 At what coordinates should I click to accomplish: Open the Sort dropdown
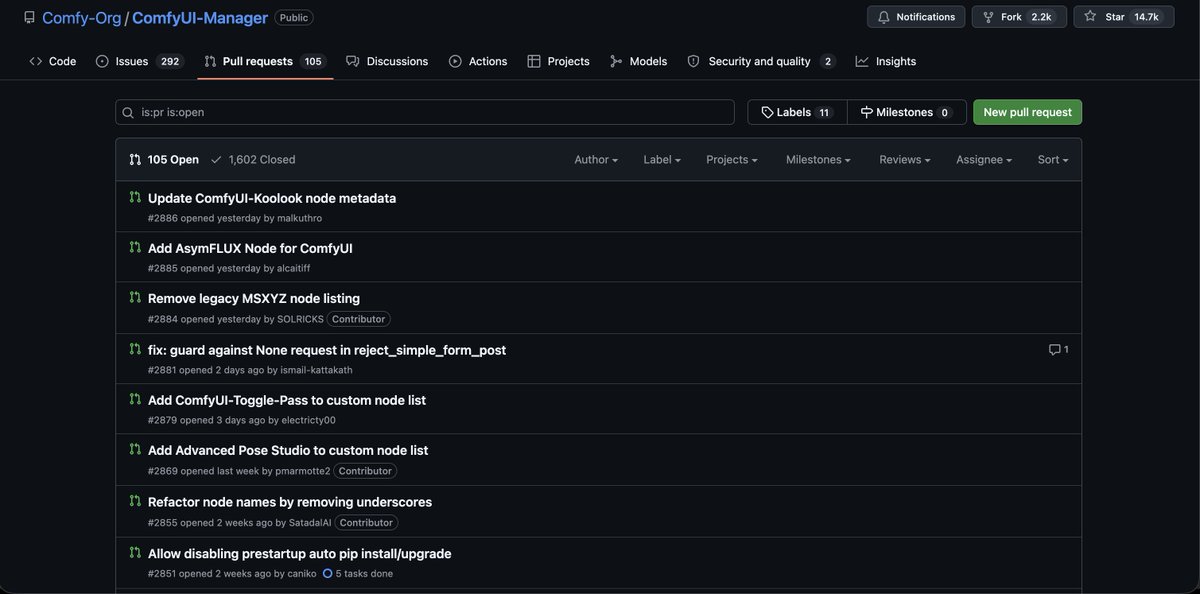tap(1053, 159)
